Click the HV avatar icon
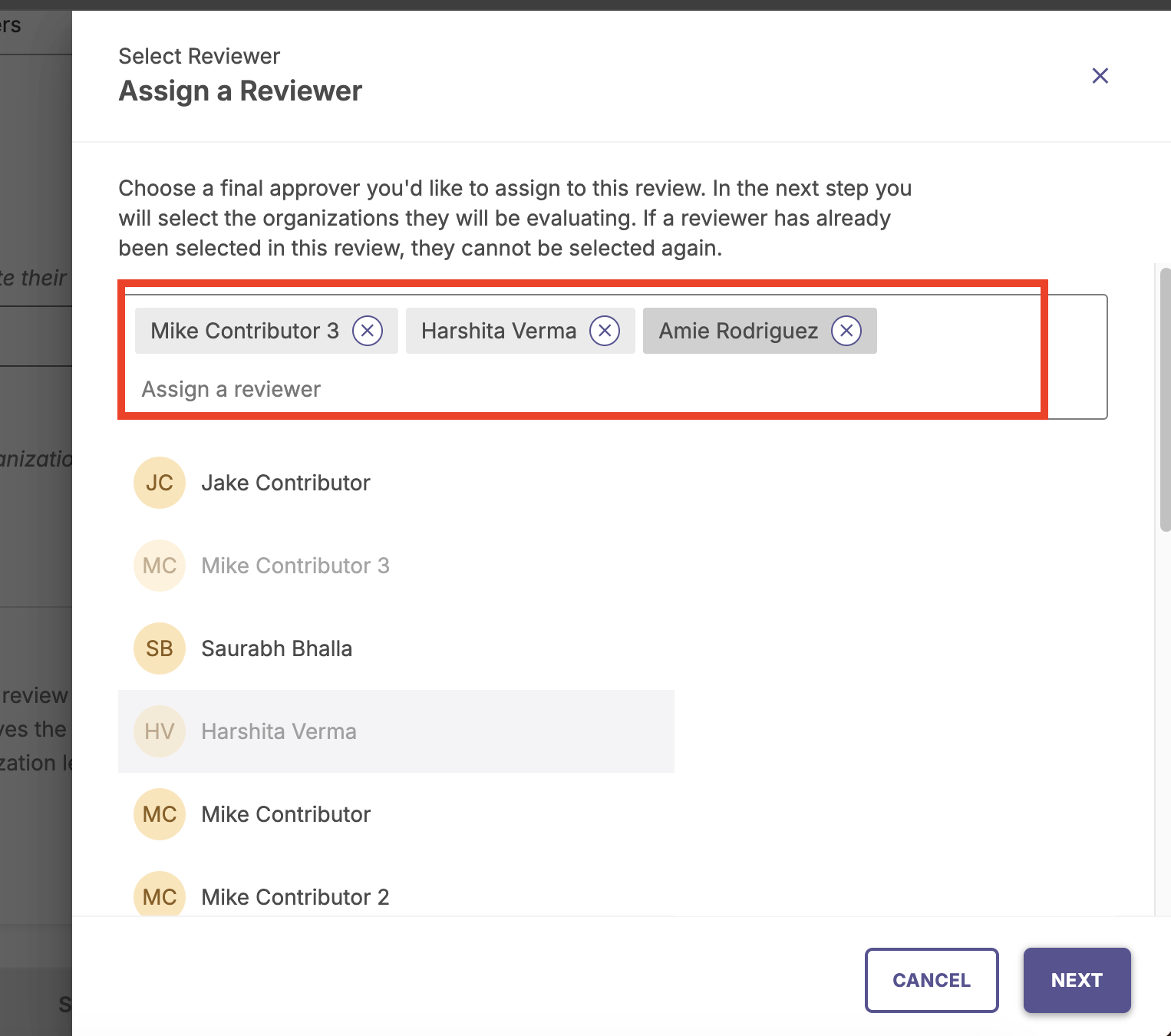1171x1036 pixels. (160, 731)
